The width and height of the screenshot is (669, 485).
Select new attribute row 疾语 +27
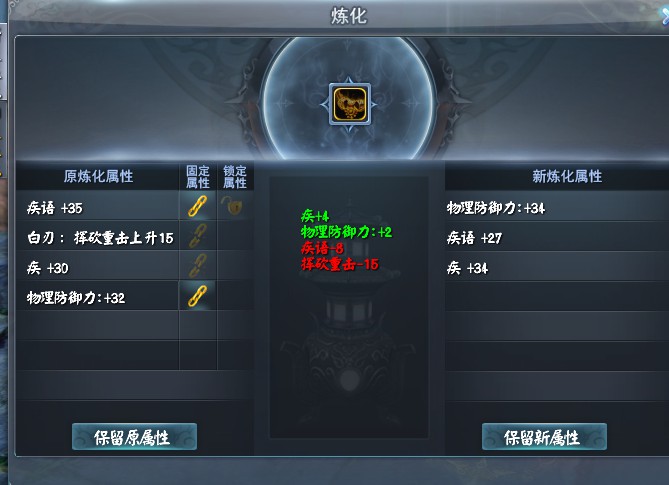[x=557, y=238]
